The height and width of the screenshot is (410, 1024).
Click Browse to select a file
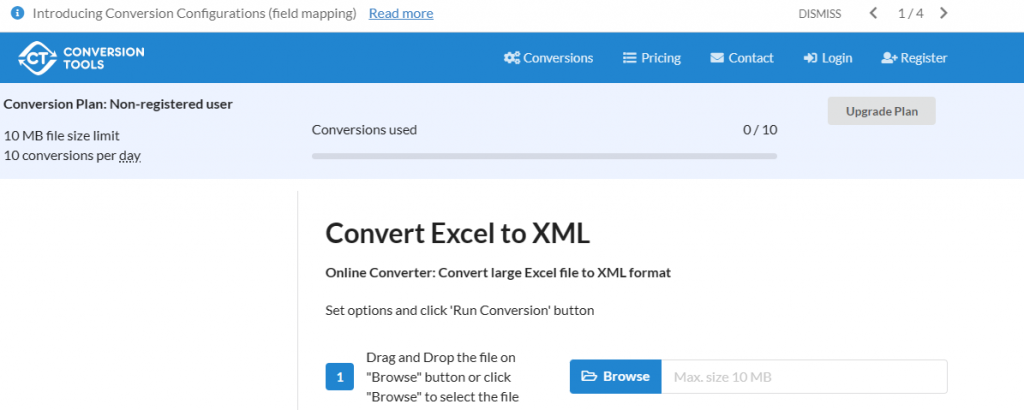tap(616, 377)
